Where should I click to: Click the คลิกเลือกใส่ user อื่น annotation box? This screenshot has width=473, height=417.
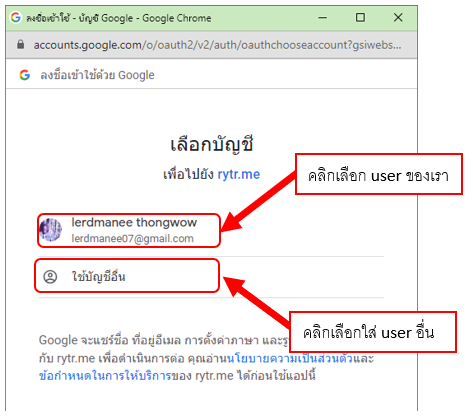[x=373, y=332]
